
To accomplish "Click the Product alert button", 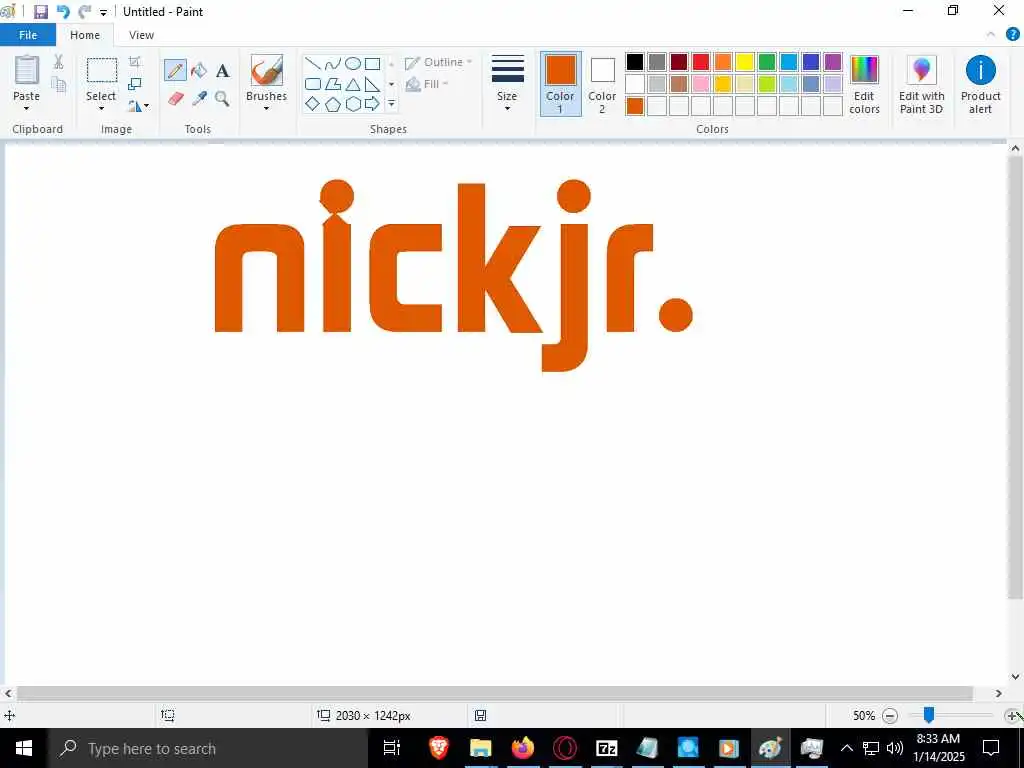I will (980, 84).
